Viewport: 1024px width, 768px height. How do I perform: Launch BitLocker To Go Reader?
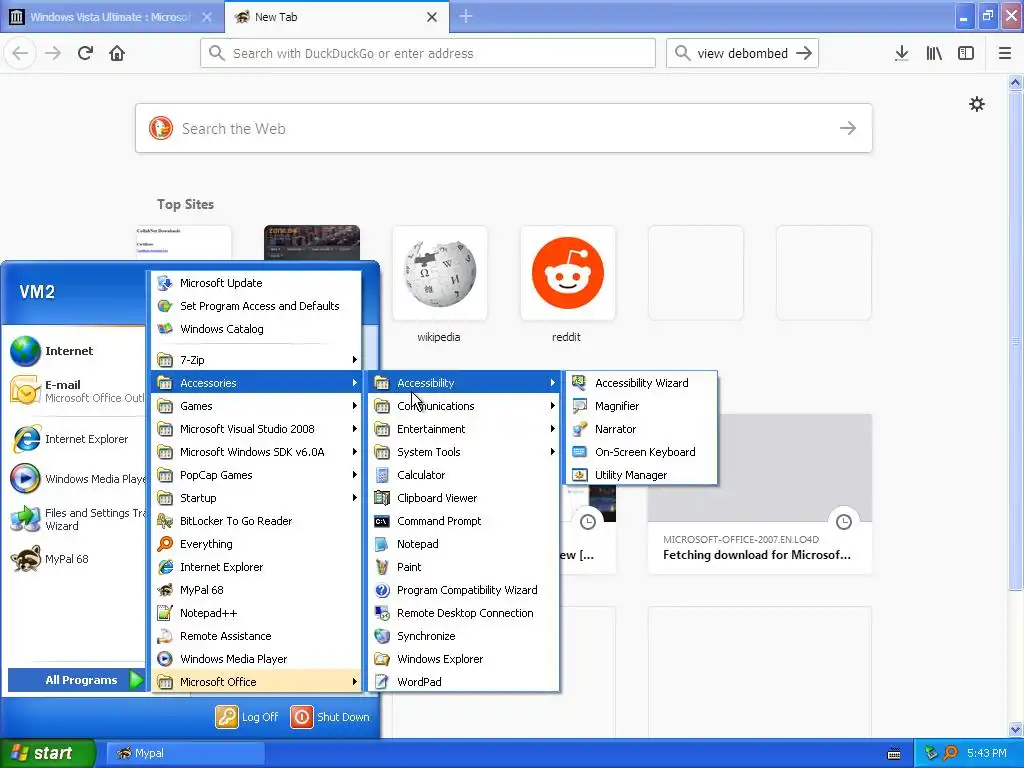coord(257,520)
